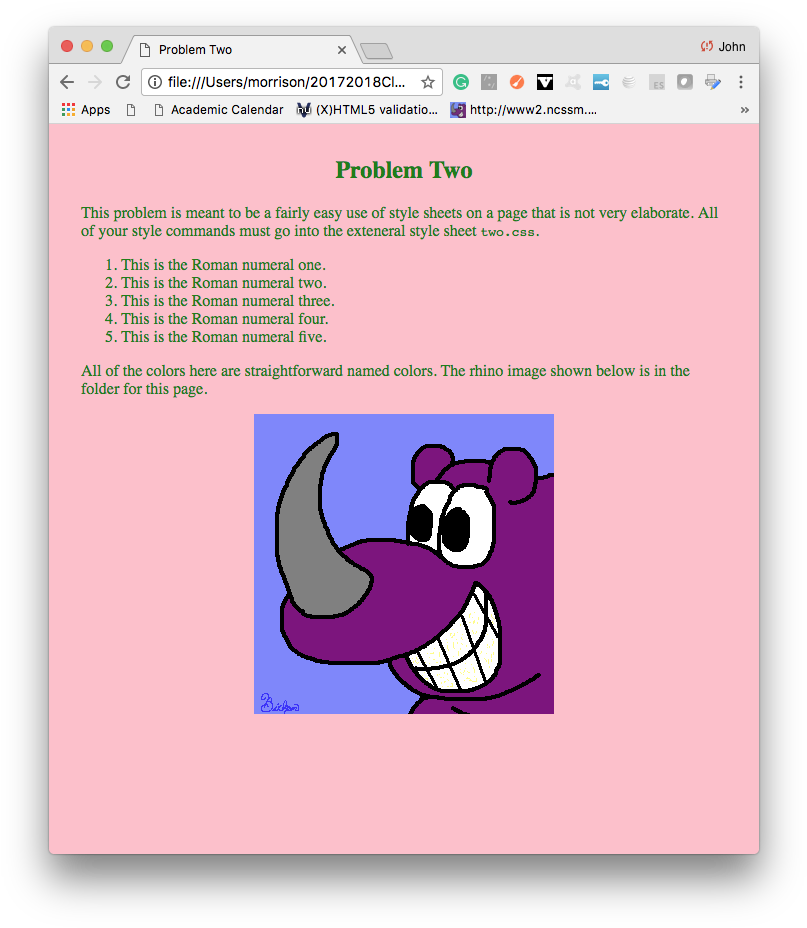Open the untitled blank-page bookmark
Image resolution: width=807 pixels, height=928 pixels.
tap(131, 109)
